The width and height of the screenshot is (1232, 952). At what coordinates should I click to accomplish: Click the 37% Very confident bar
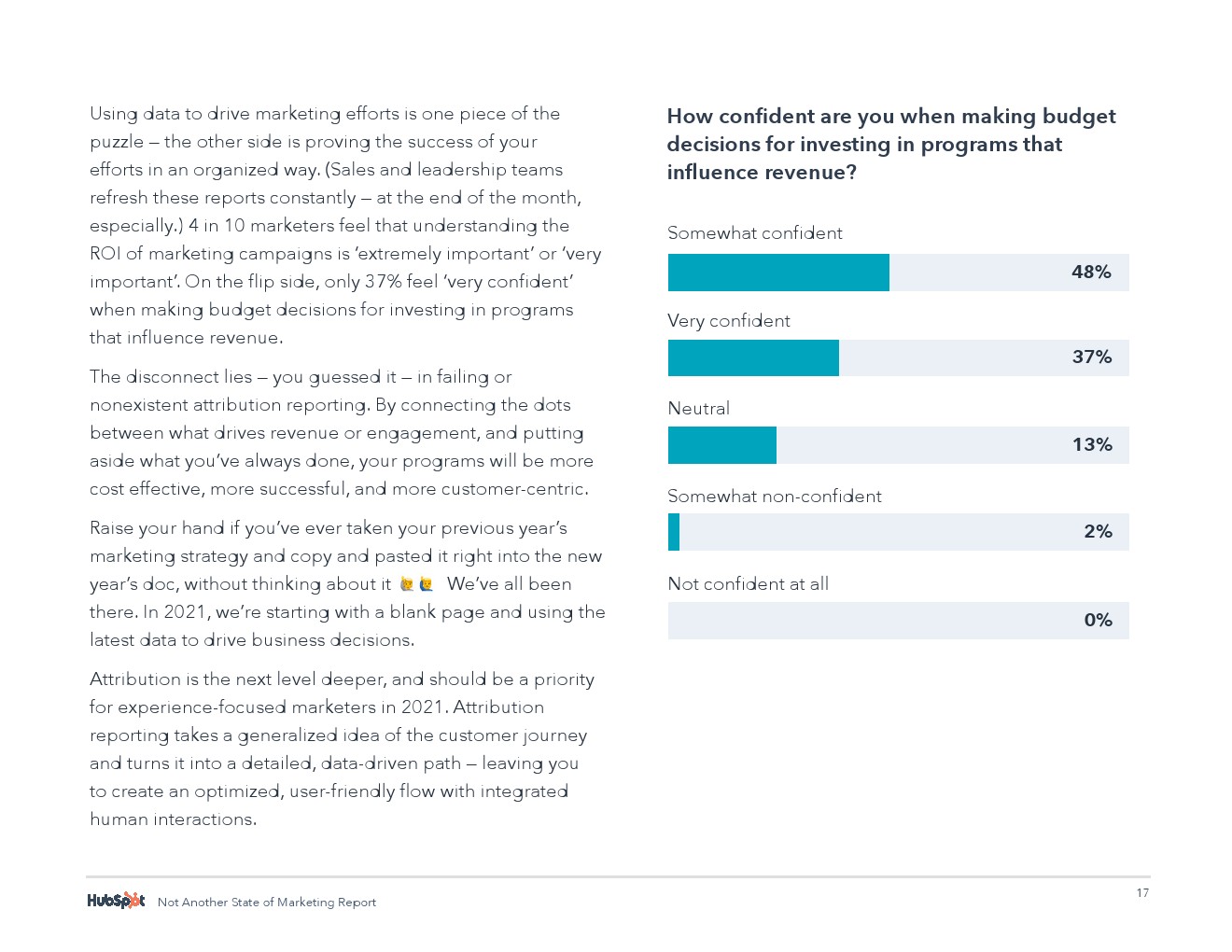pyautogui.click(x=898, y=358)
